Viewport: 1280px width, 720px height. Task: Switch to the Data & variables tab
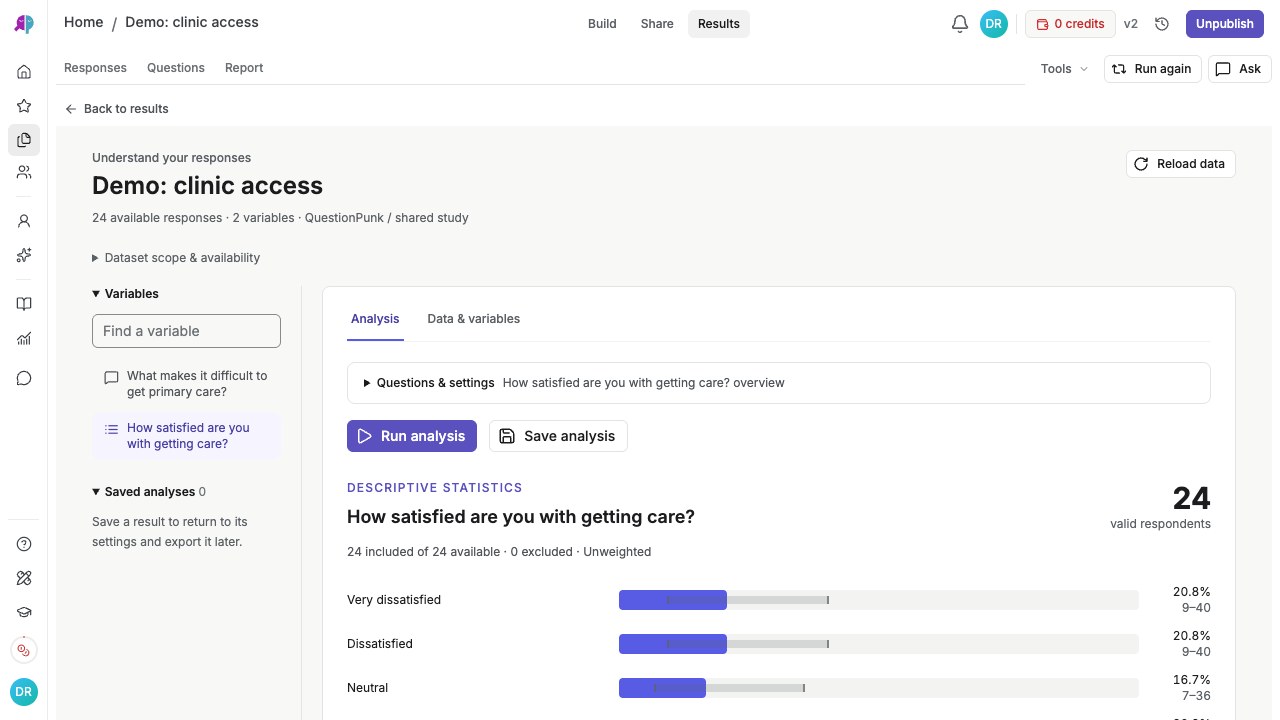click(x=474, y=319)
